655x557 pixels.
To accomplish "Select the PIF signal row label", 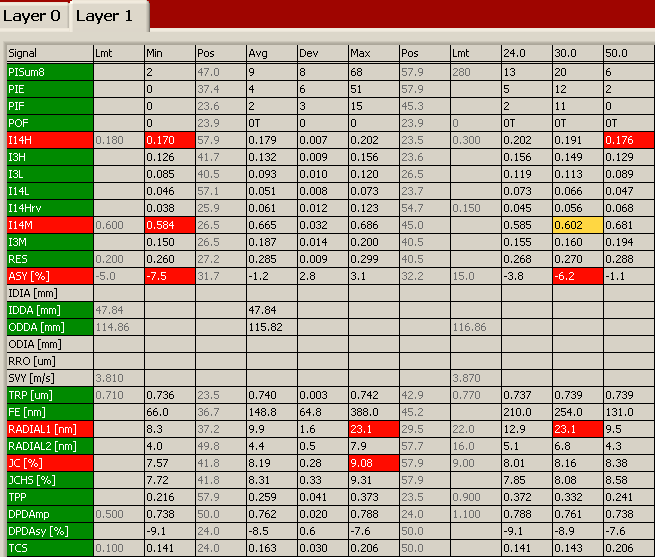I will point(50,106).
